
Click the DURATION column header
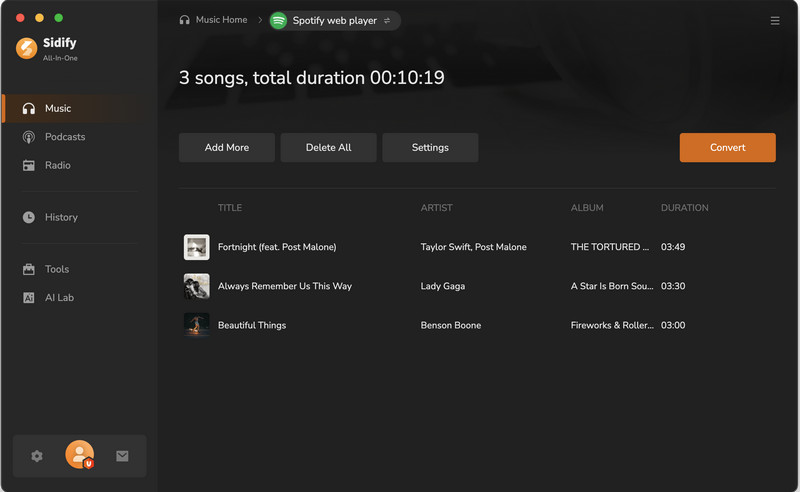(x=684, y=208)
